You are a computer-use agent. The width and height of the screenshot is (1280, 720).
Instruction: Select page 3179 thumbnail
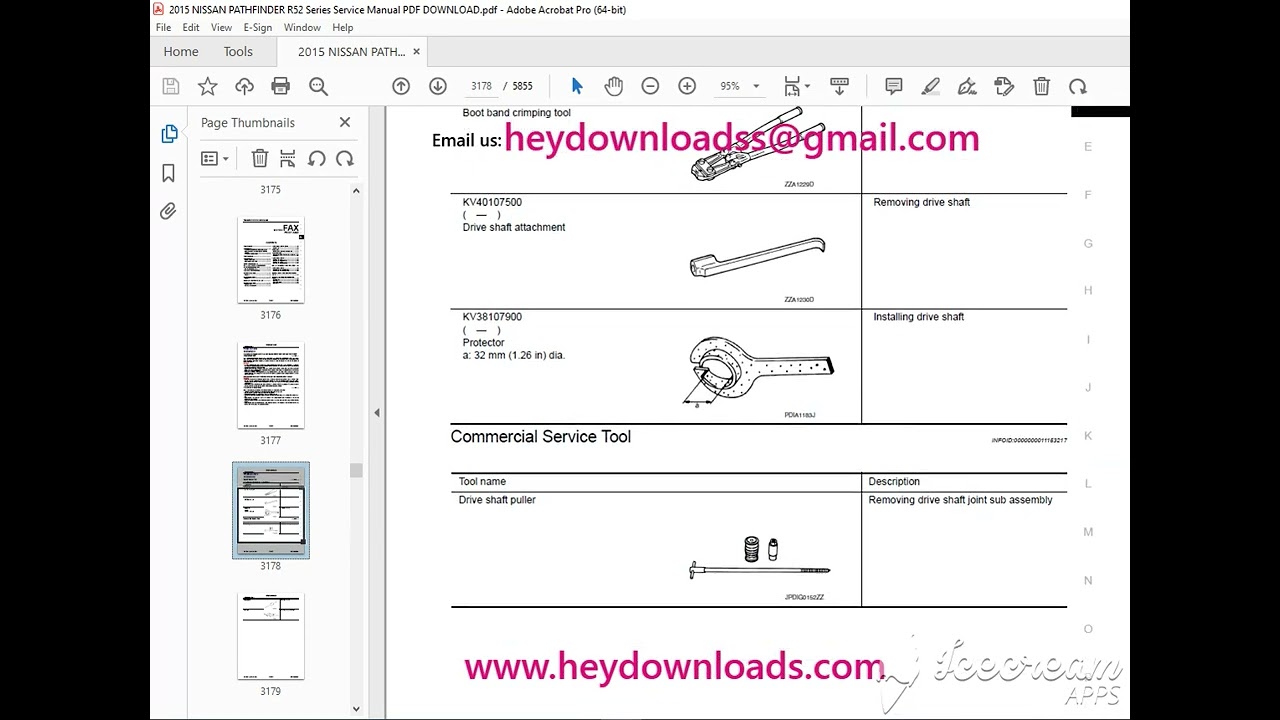click(x=271, y=636)
